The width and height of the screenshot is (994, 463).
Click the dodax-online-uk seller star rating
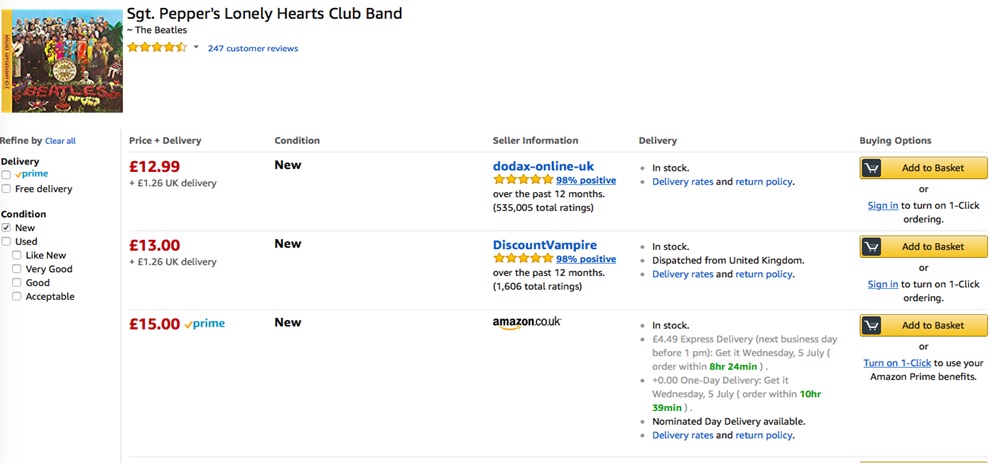pyautogui.click(x=523, y=180)
